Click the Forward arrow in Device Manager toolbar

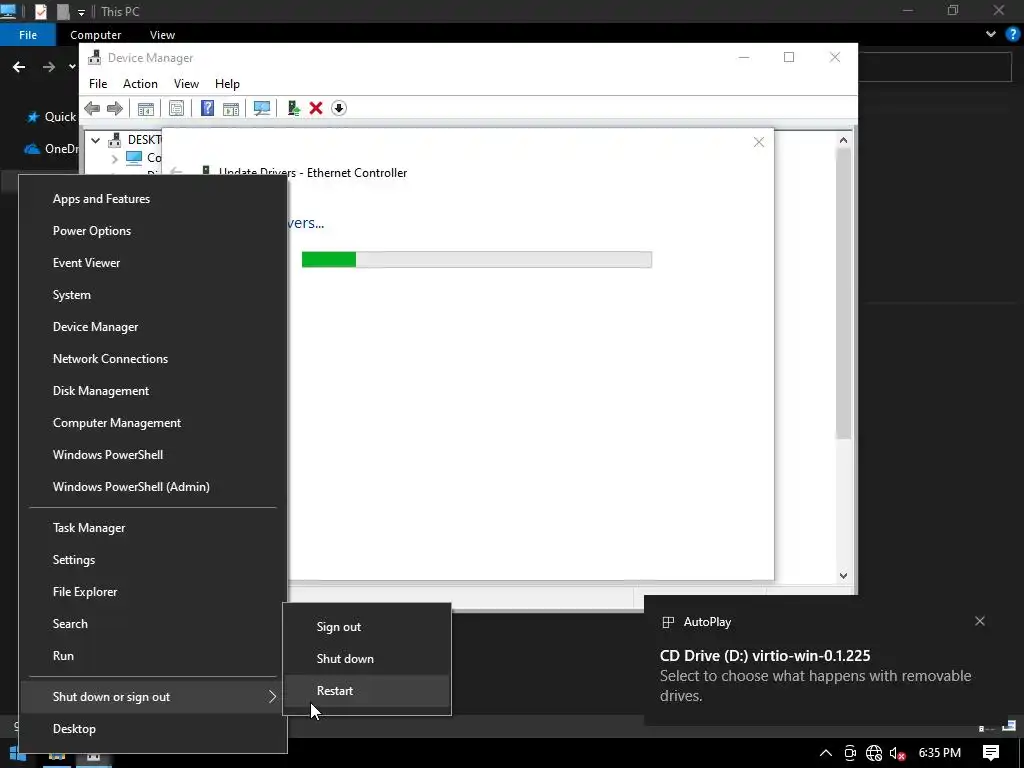(x=115, y=108)
